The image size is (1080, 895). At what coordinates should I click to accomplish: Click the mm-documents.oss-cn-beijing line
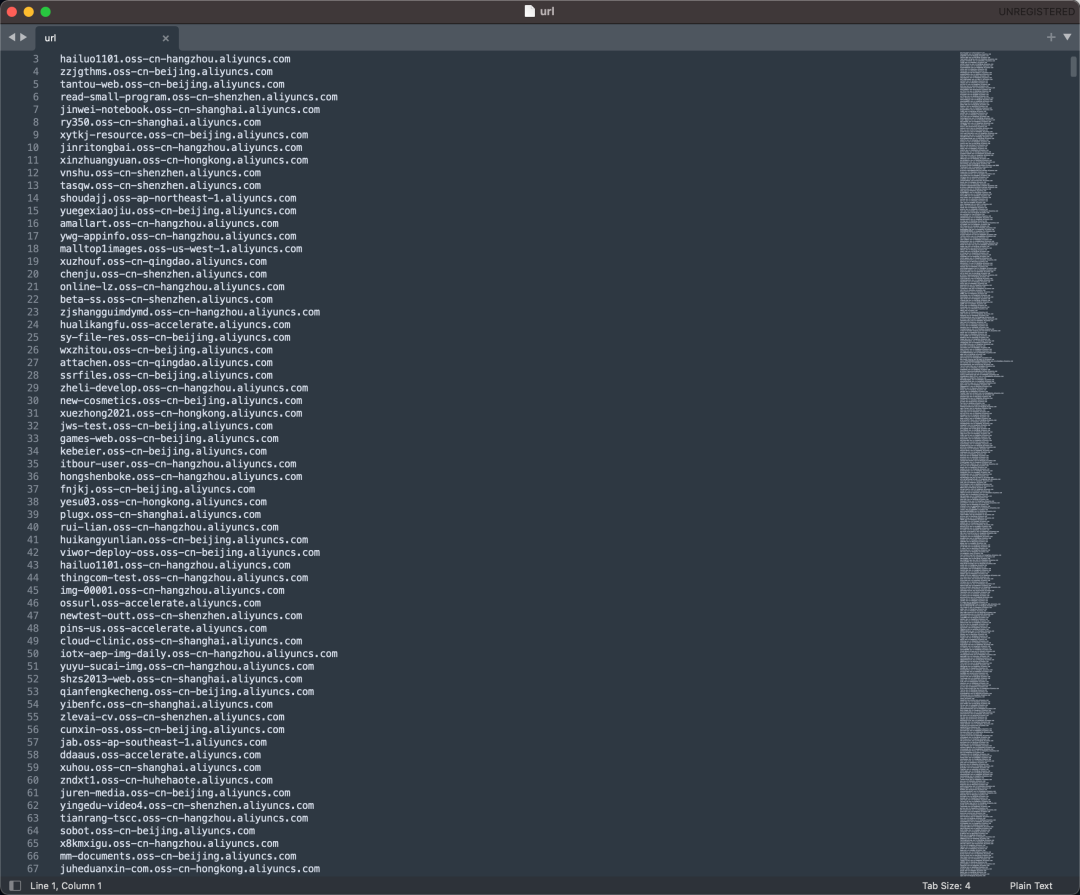click(x=178, y=856)
